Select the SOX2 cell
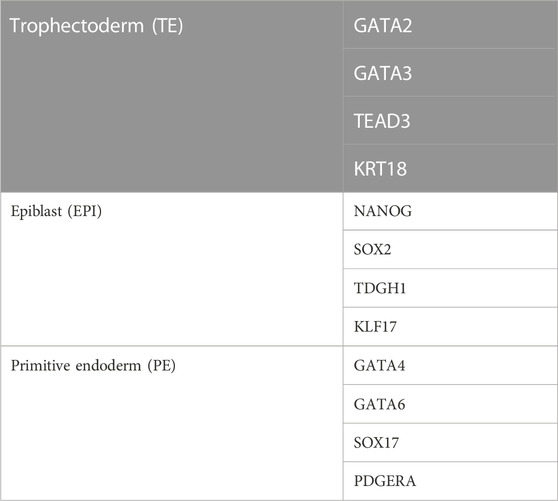The width and height of the screenshot is (558, 501). tap(451, 249)
